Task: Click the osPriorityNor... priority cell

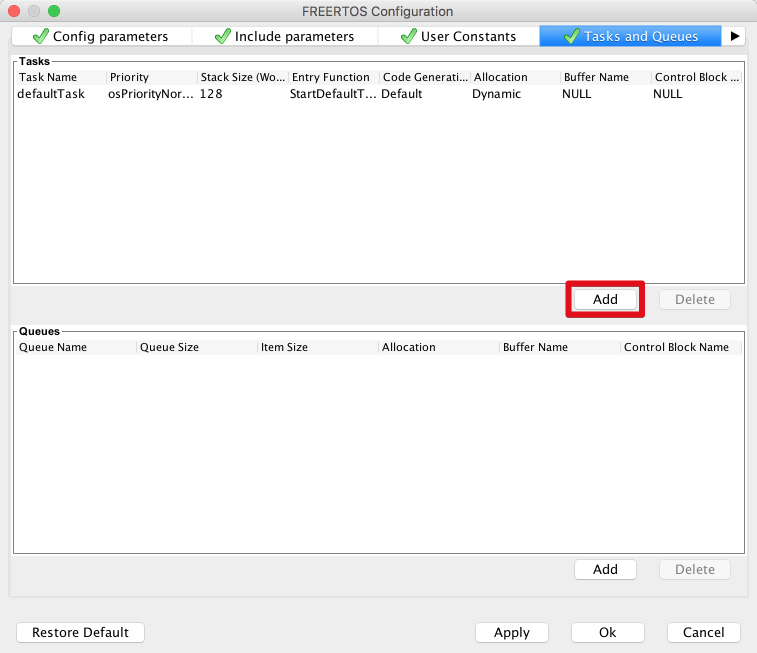Action: tap(151, 94)
